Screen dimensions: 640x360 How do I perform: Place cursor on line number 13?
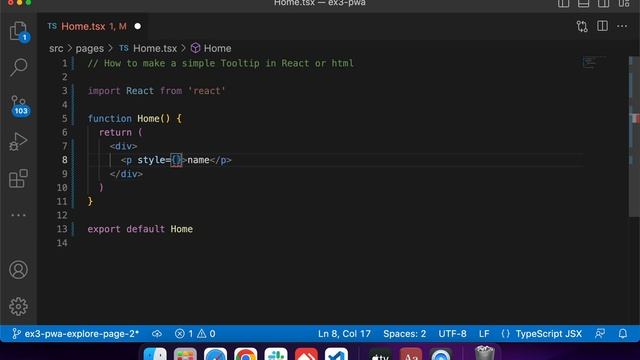(x=62, y=229)
